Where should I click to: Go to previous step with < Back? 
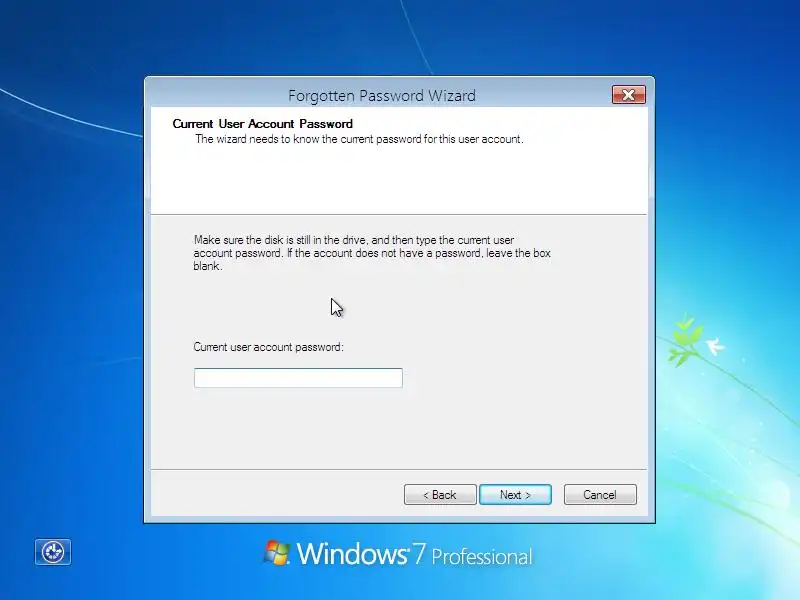[x=440, y=495]
